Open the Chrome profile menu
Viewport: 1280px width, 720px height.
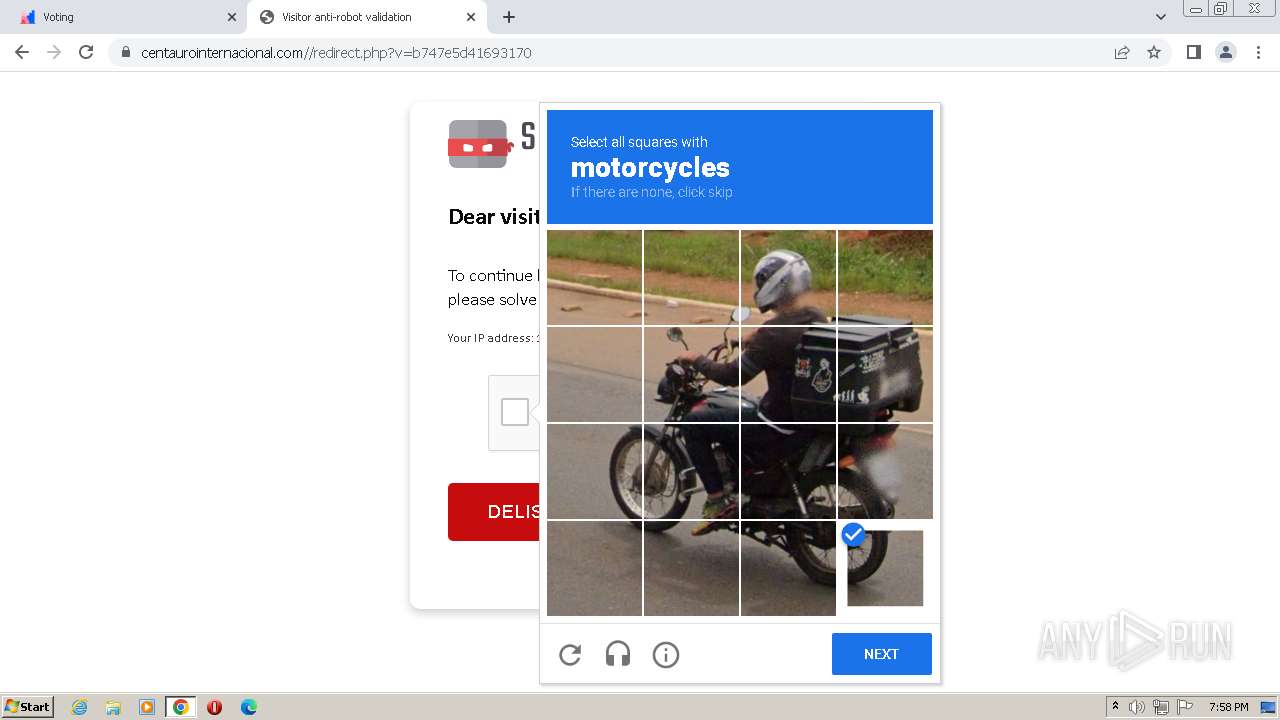click(1226, 52)
